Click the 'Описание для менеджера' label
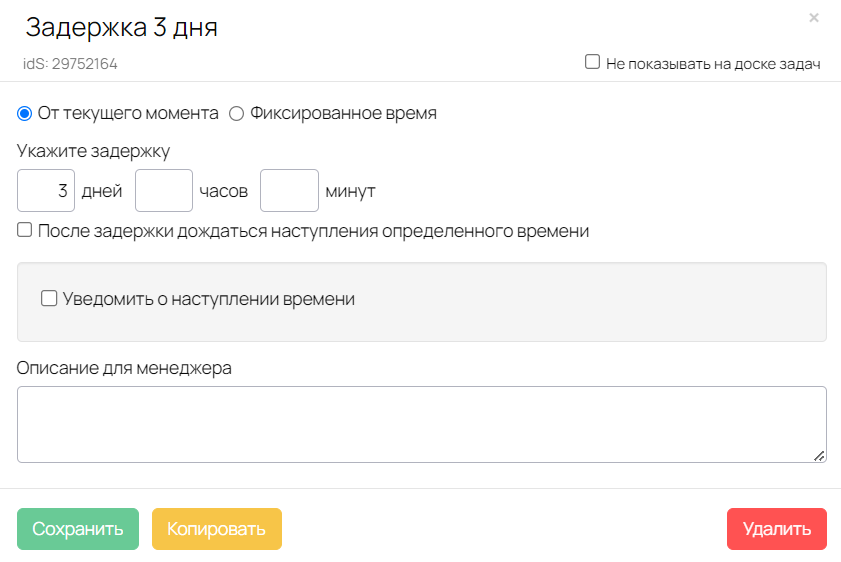841x562 pixels. [x=124, y=368]
